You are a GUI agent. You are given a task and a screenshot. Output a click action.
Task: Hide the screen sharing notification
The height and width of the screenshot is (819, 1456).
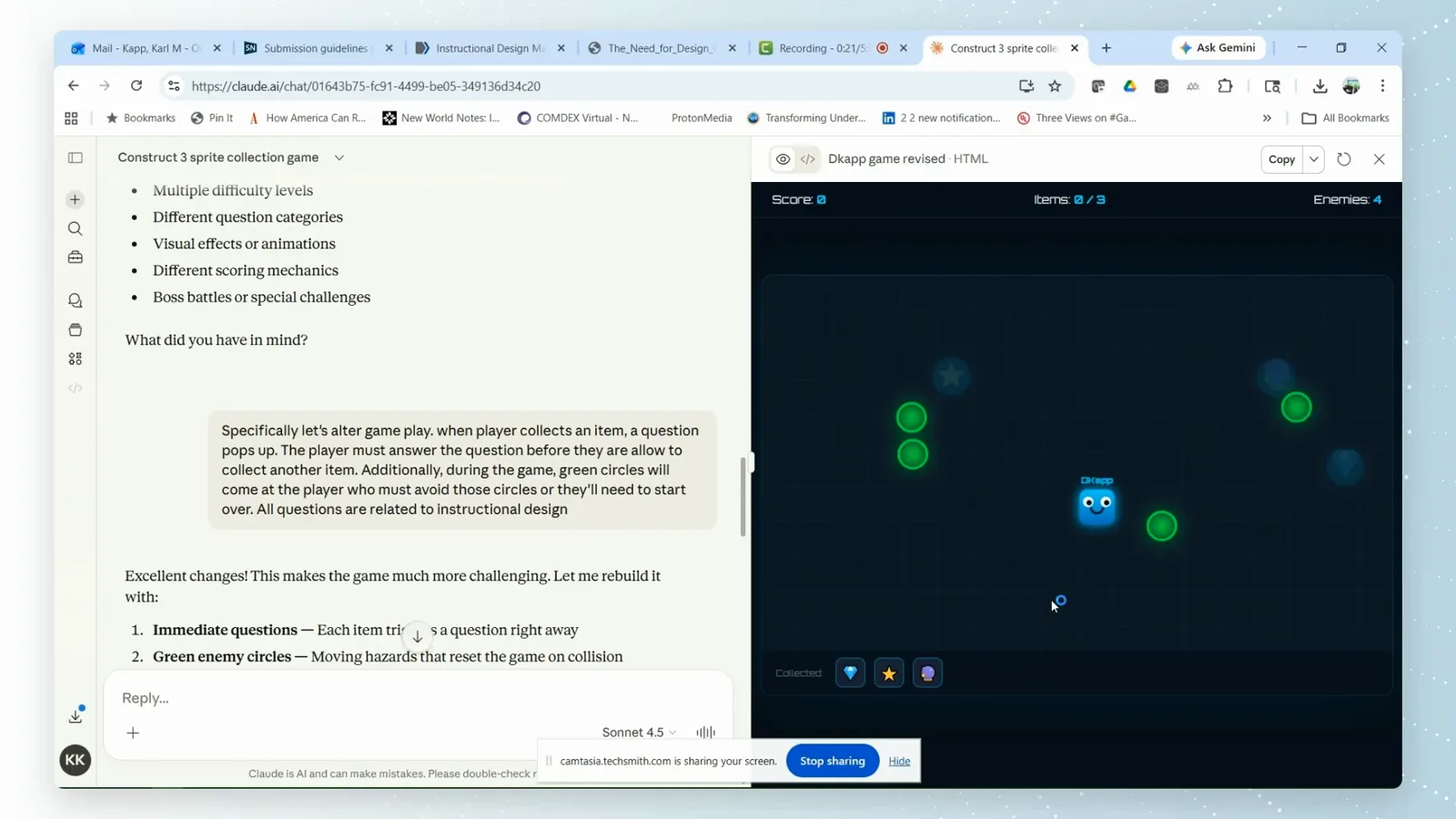click(899, 761)
